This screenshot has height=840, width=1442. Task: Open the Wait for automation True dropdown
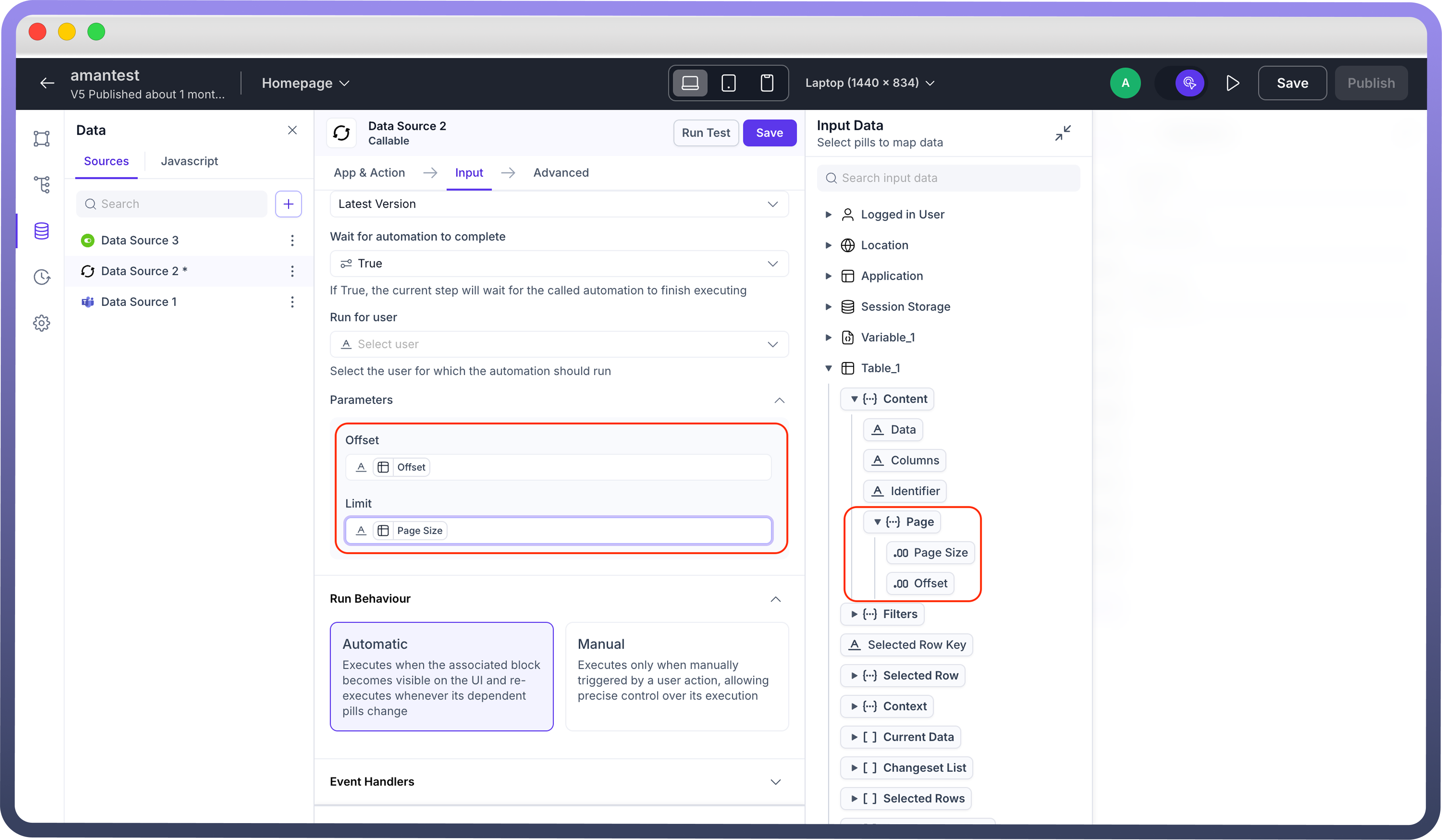click(x=559, y=263)
